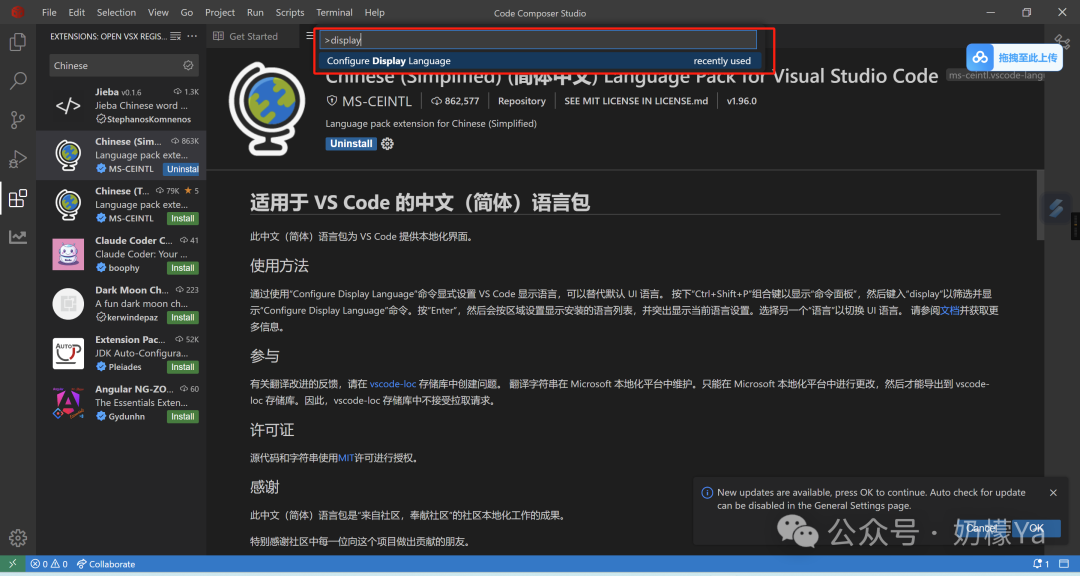Open the Run and Debug view
Viewport: 1080px width, 576px height.
click(x=18, y=159)
